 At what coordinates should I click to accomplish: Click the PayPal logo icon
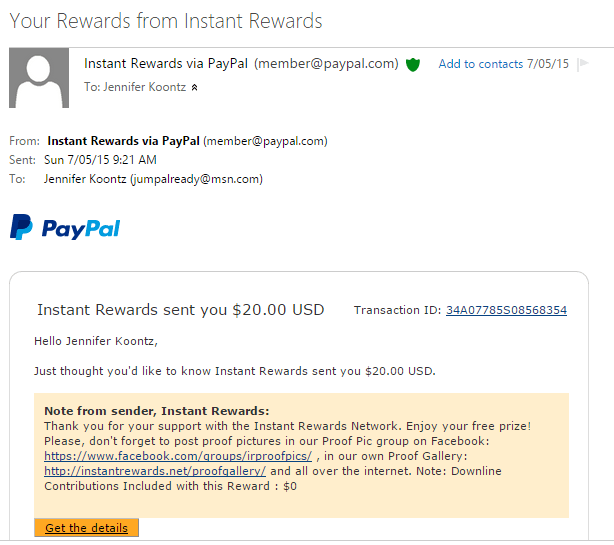pyautogui.click(x=21, y=227)
